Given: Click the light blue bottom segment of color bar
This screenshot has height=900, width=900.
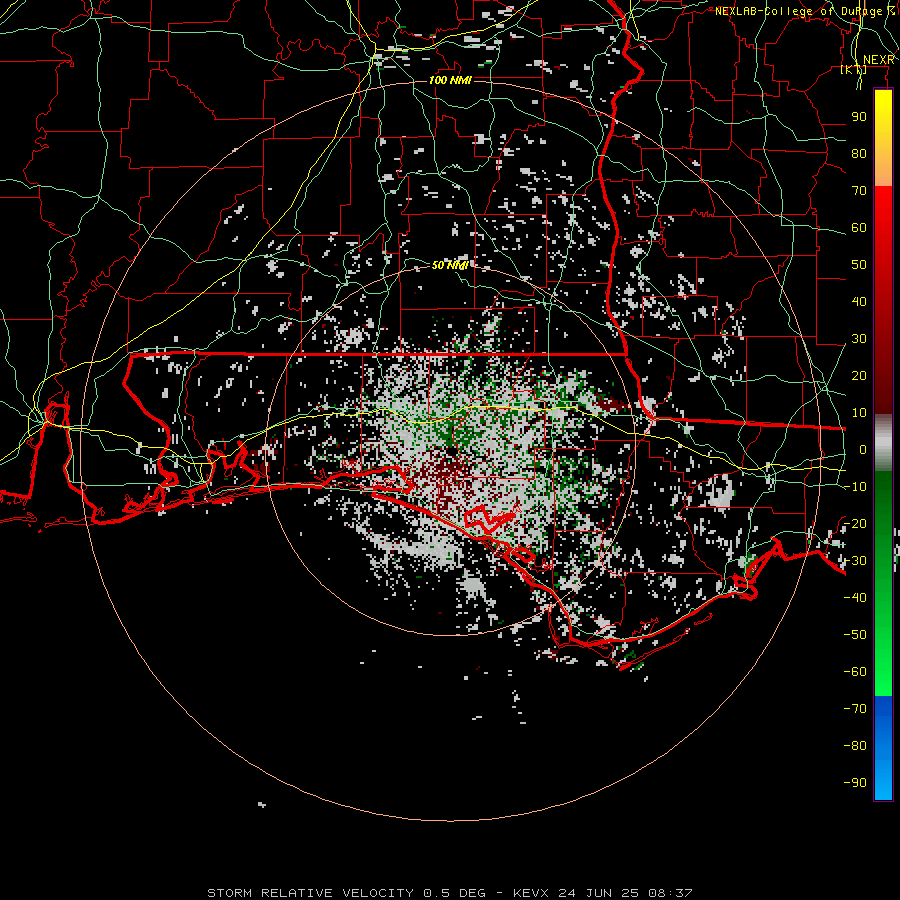Looking at the screenshot, I should click(x=883, y=781).
